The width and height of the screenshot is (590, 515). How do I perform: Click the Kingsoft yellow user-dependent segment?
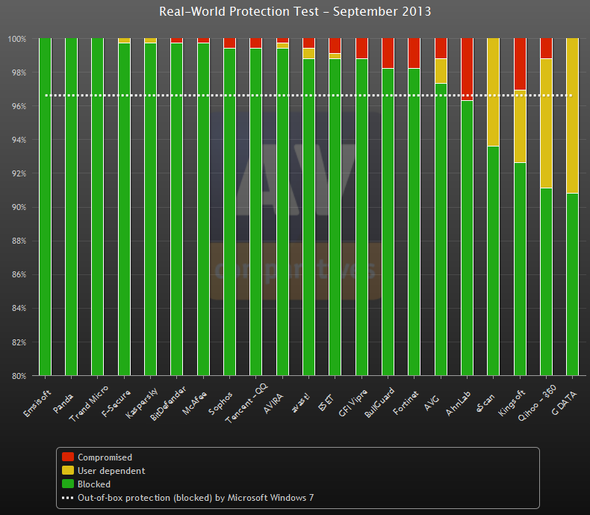(x=520, y=126)
